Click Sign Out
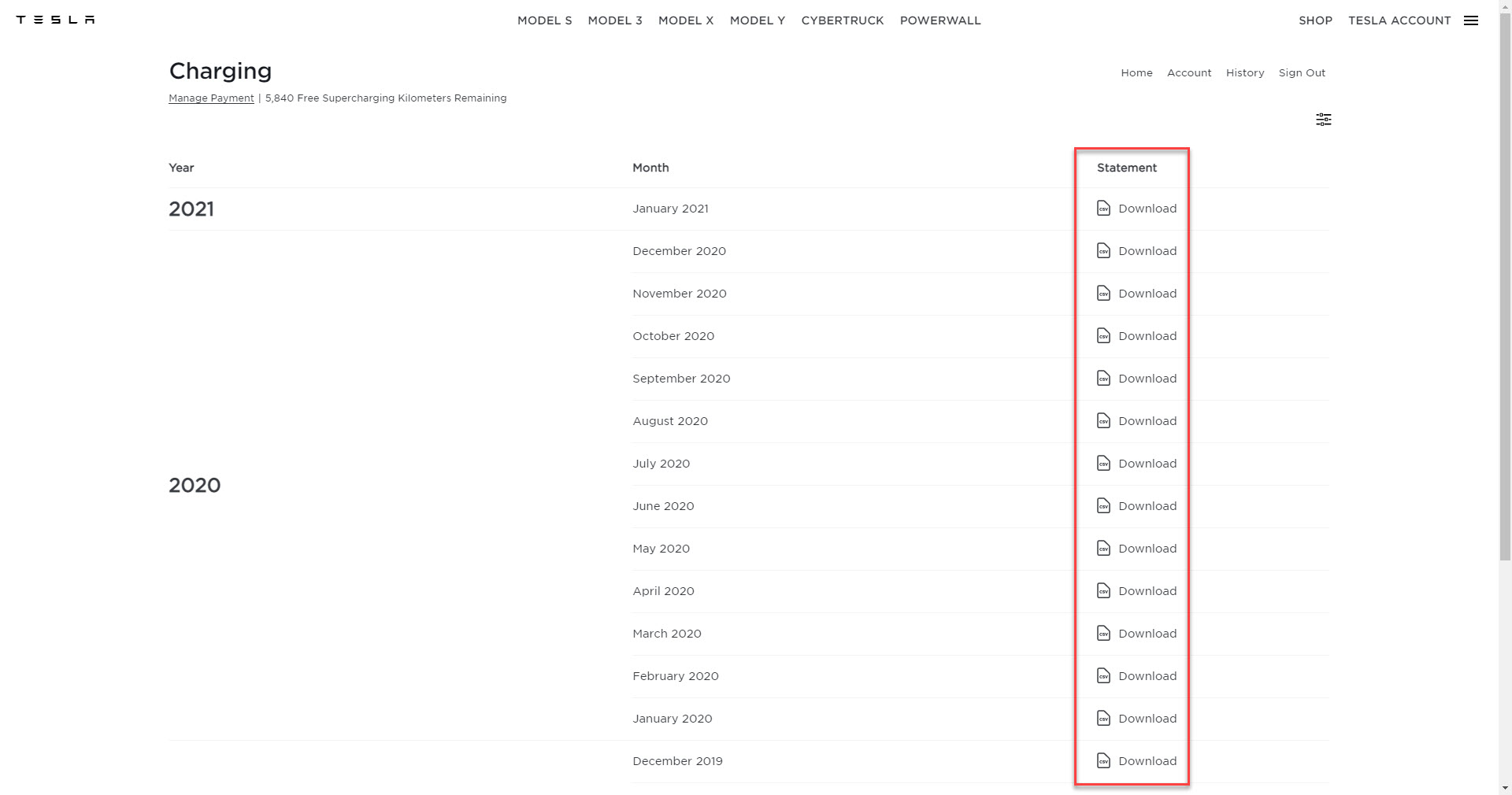1512x795 pixels. (x=1302, y=72)
